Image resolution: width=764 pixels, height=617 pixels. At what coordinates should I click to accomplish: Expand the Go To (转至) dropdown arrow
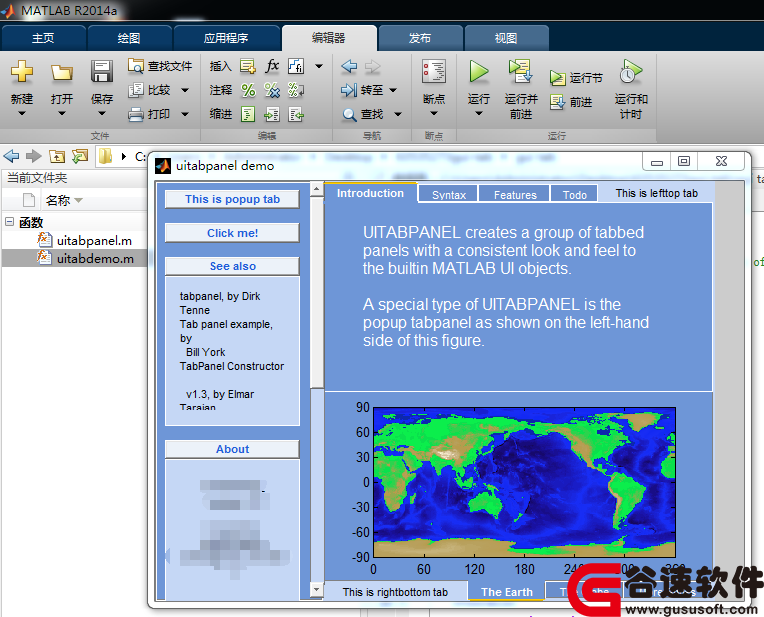coord(393,90)
